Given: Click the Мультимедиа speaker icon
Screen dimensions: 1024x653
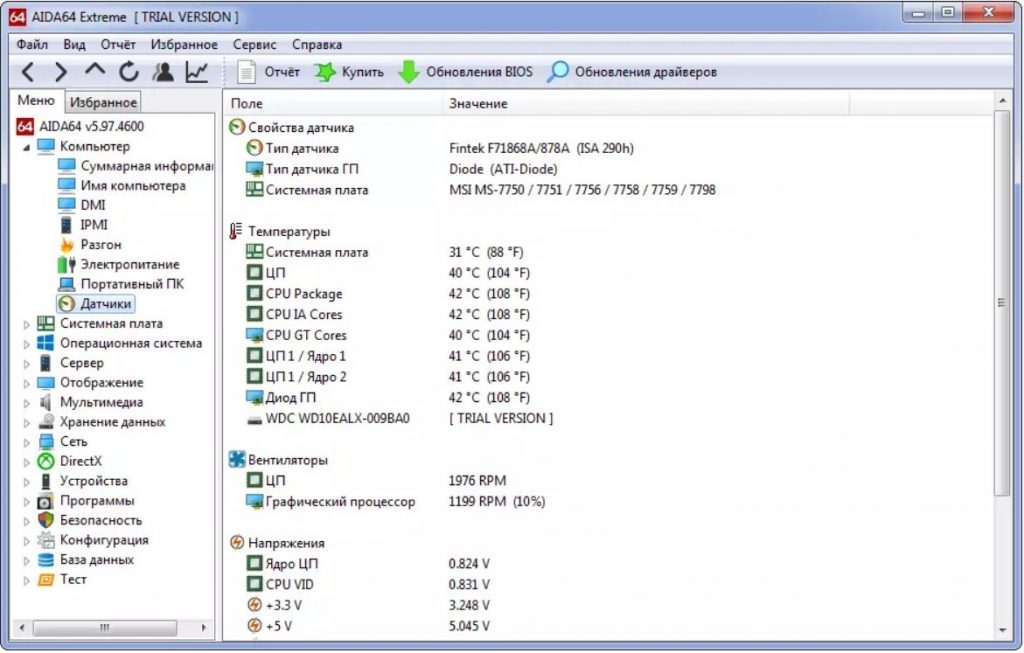Looking at the screenshot, I should point(46,402).
